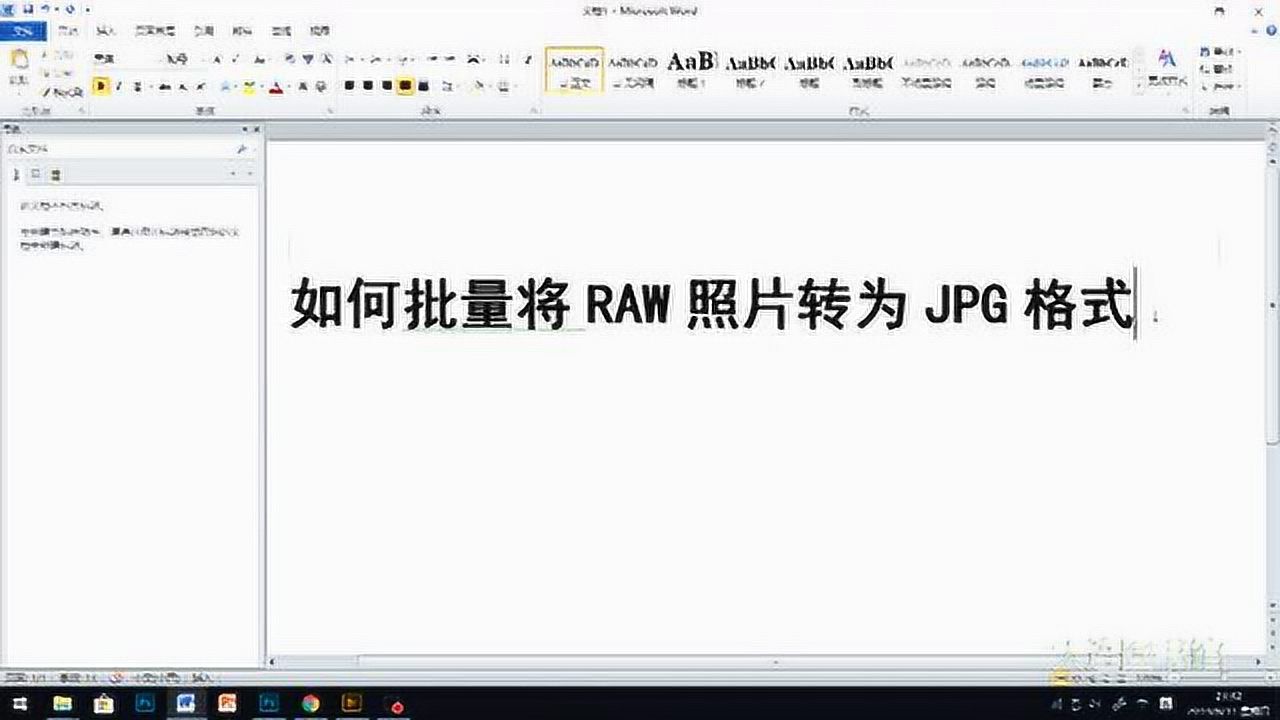Toggle Strikethrough formatting
This screenshot has height=720, width=1280.
point(167,86)
